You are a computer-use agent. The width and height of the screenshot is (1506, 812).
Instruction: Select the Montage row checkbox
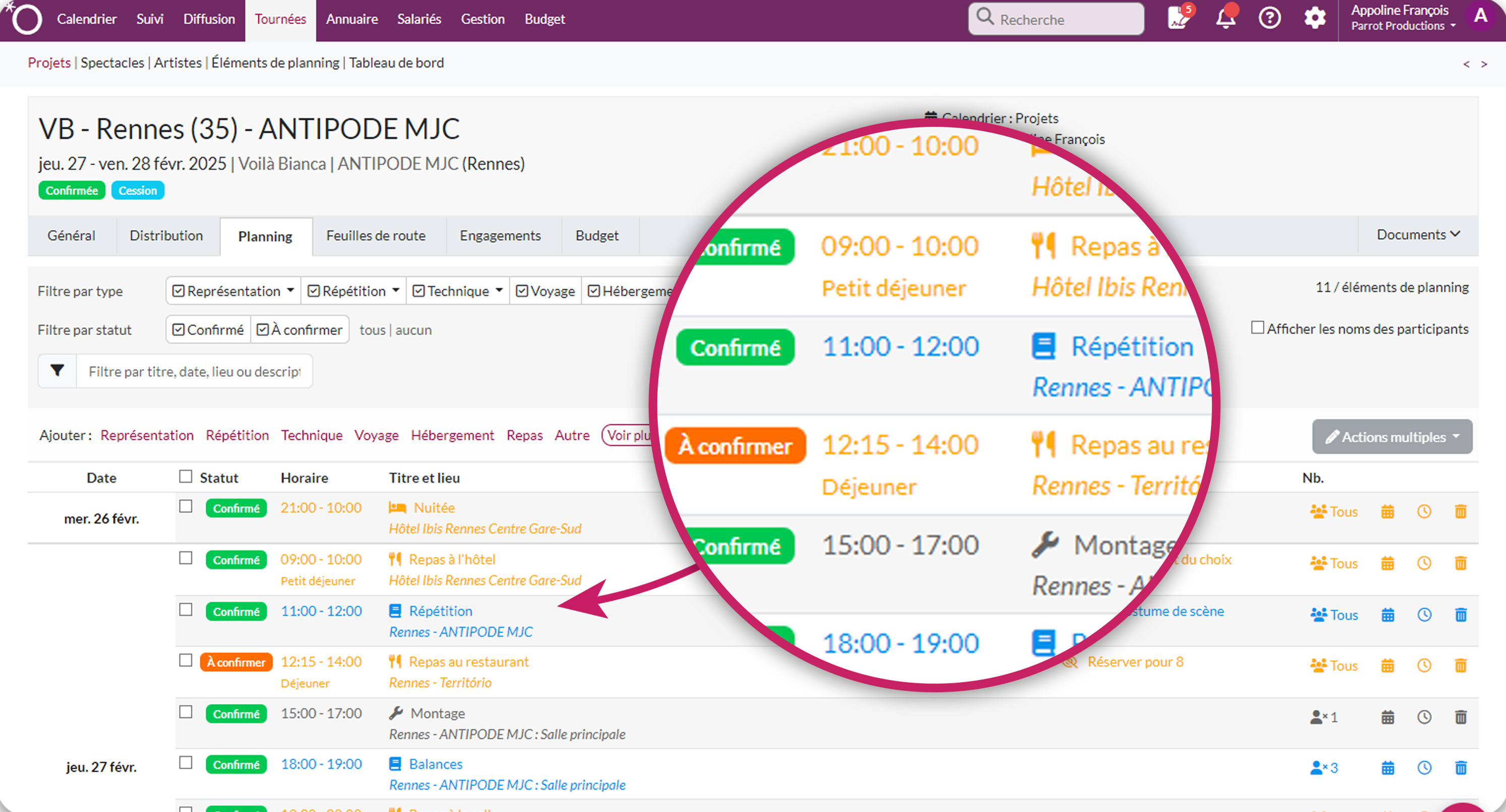click(x=185, y=712)
